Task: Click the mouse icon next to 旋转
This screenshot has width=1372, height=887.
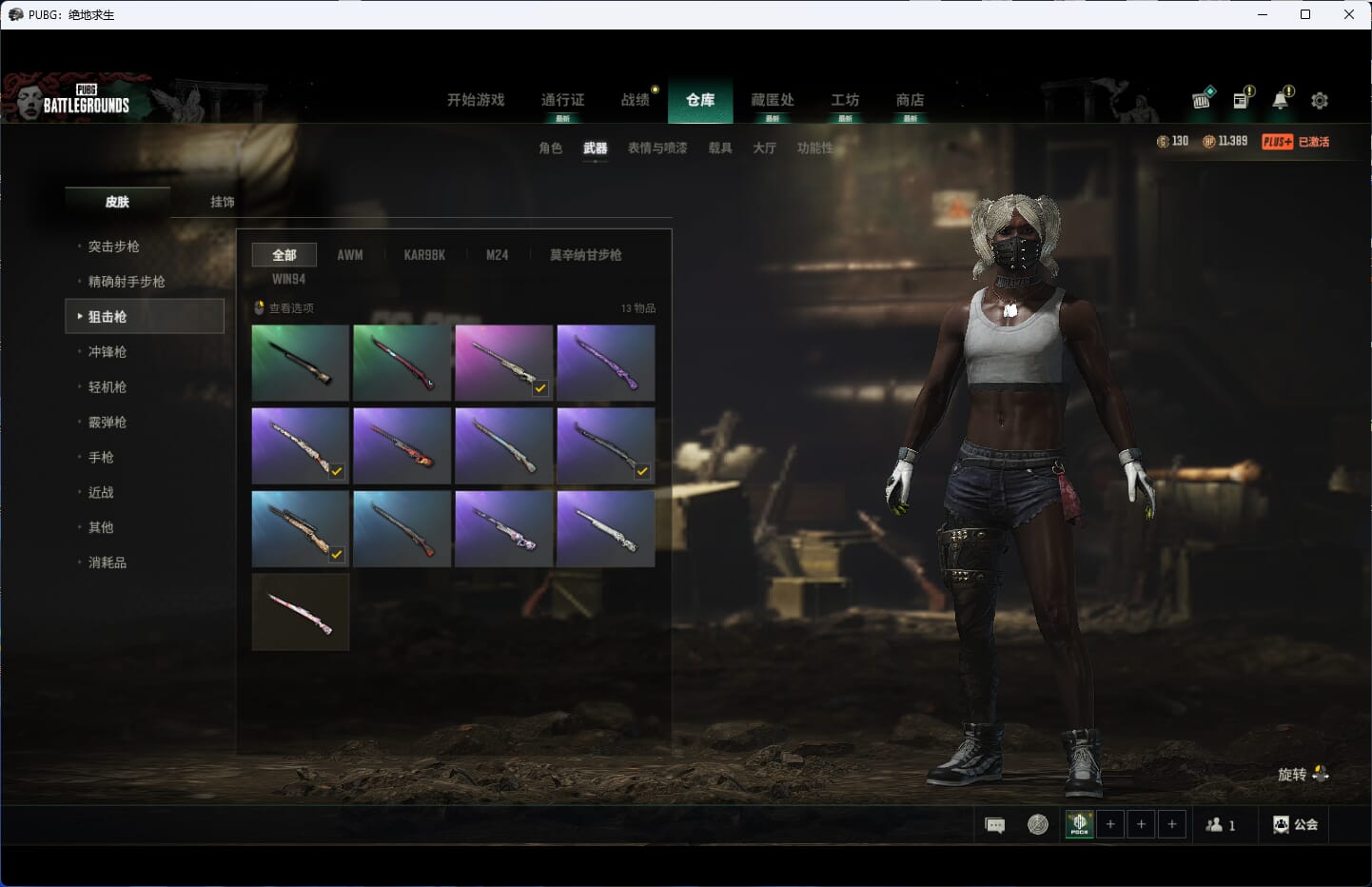Action: [x=1320, y=774]
